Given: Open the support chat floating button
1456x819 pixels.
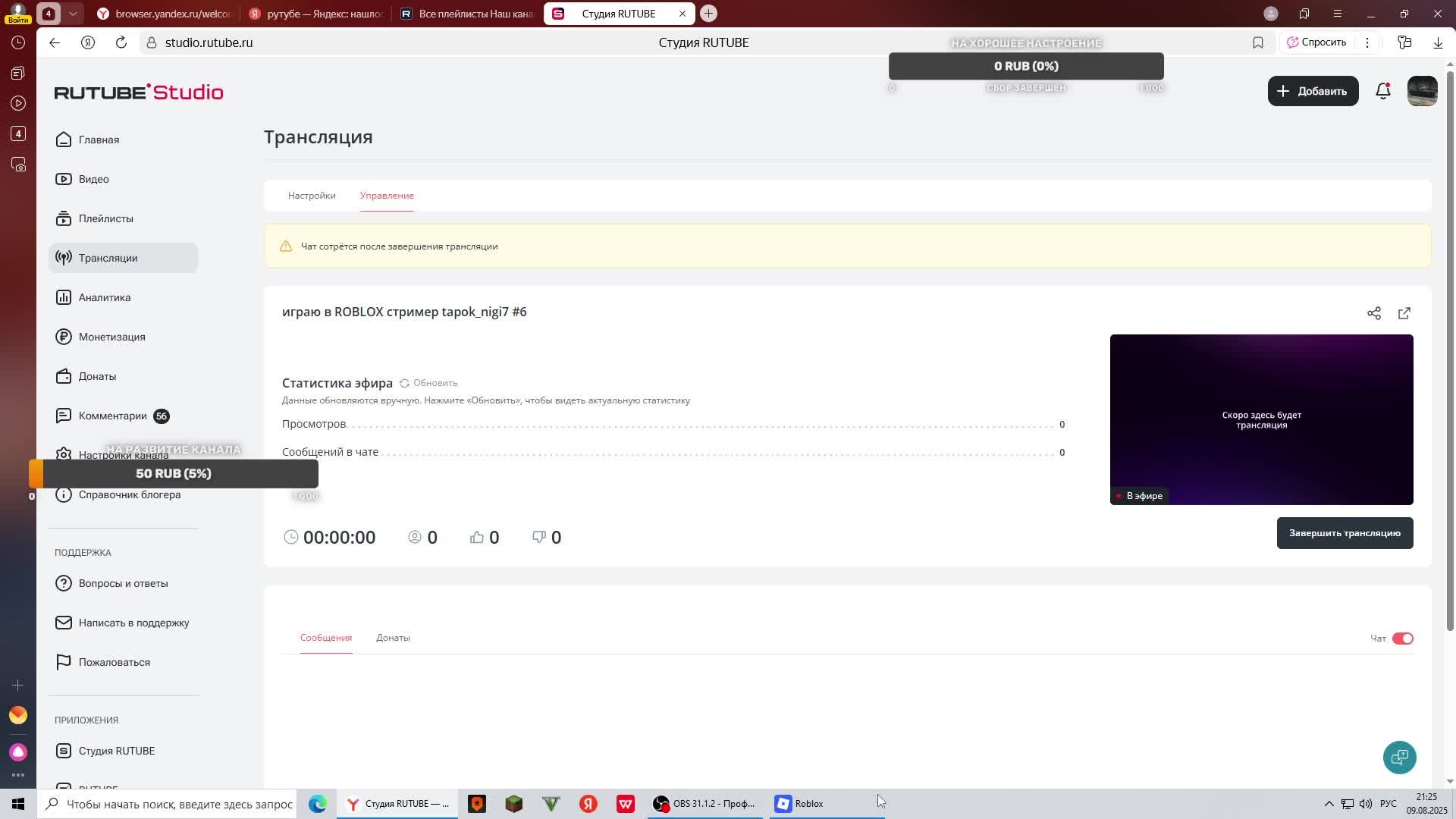Looking at the screenshot, I should pyautogui.click(x=1399, y=757).
